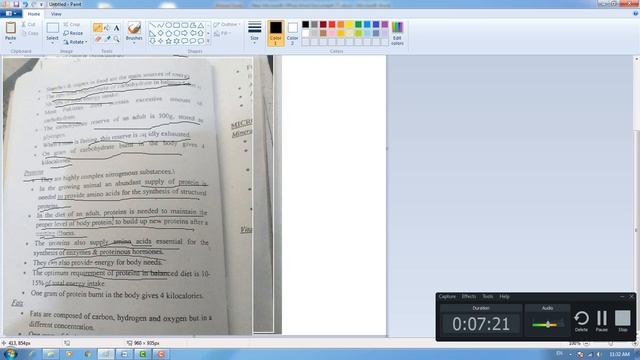The image size is (640, 360).
Task: Open the Windows Start button
Action: (10, 354)
